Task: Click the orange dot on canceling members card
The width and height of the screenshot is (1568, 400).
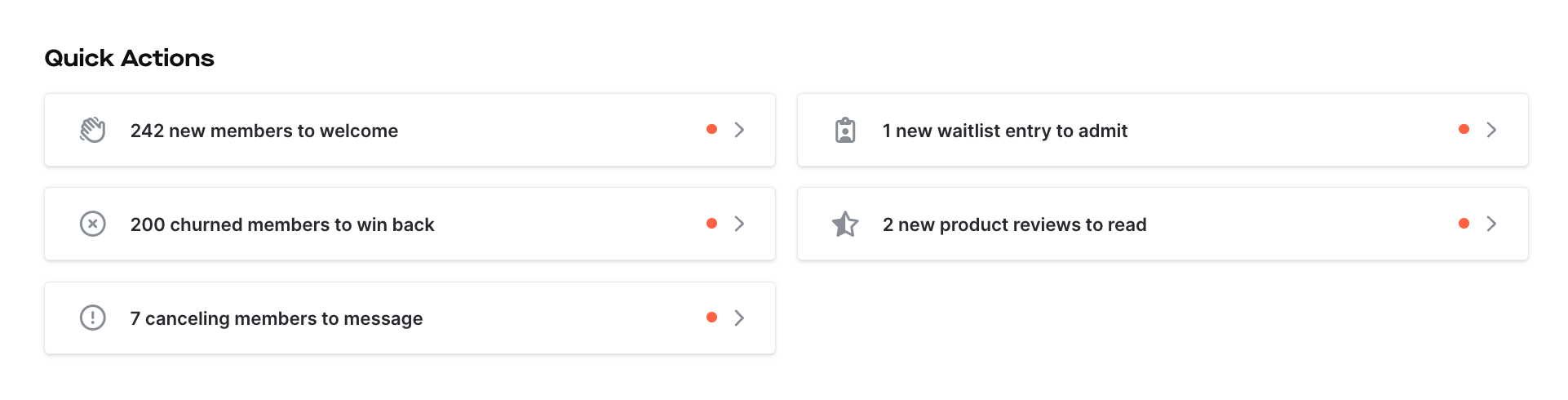Action: coord(711,317)
